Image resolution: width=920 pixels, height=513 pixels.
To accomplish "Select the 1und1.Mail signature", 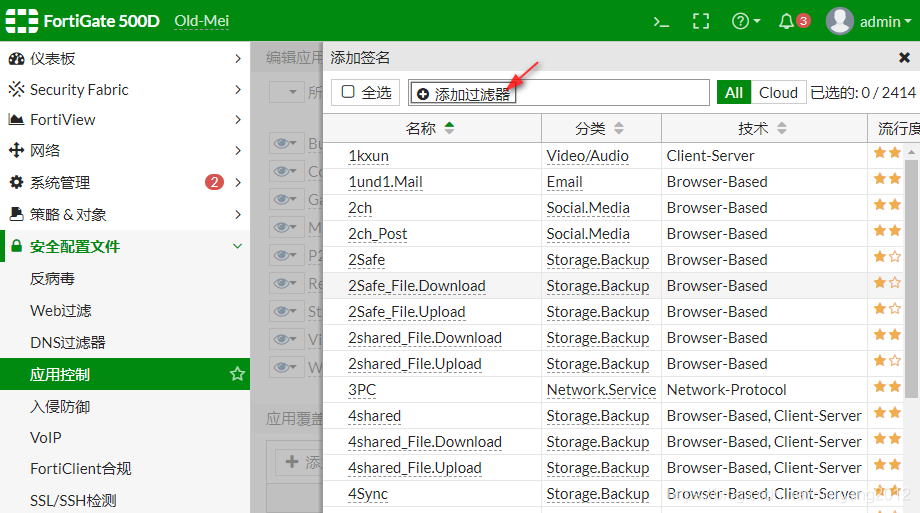I will tap(385, 182).
